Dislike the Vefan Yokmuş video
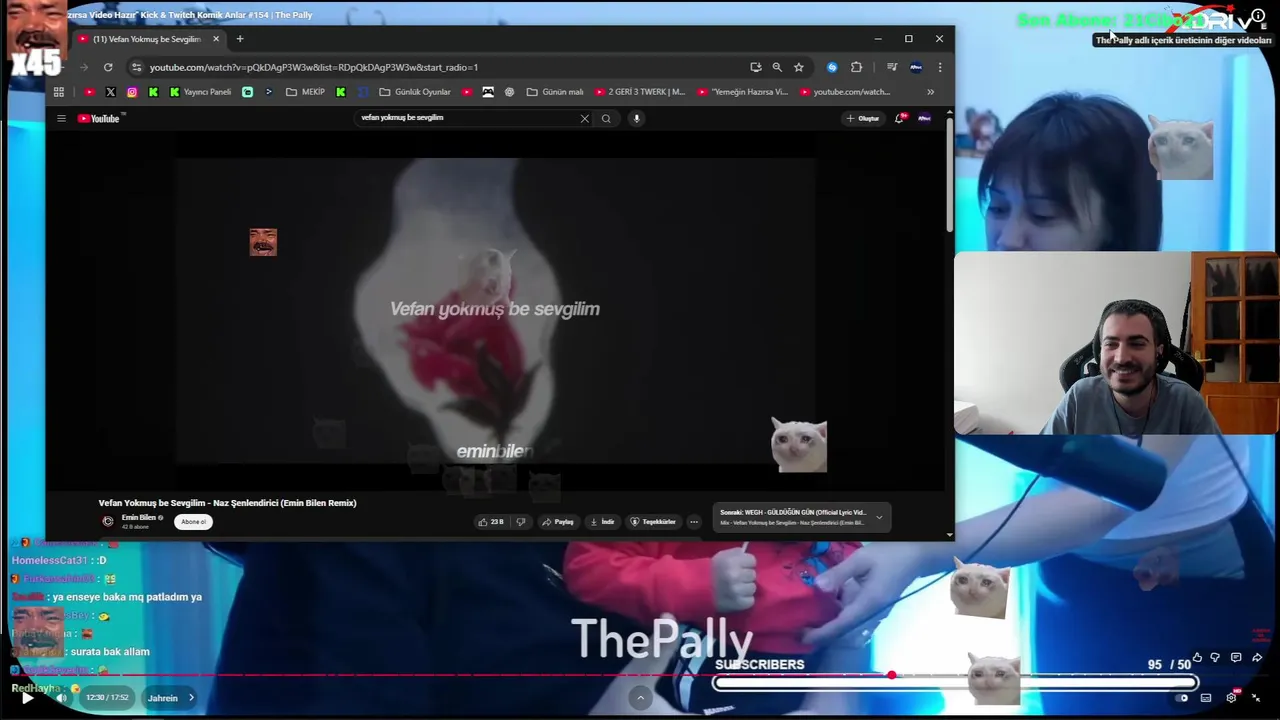 520,522
